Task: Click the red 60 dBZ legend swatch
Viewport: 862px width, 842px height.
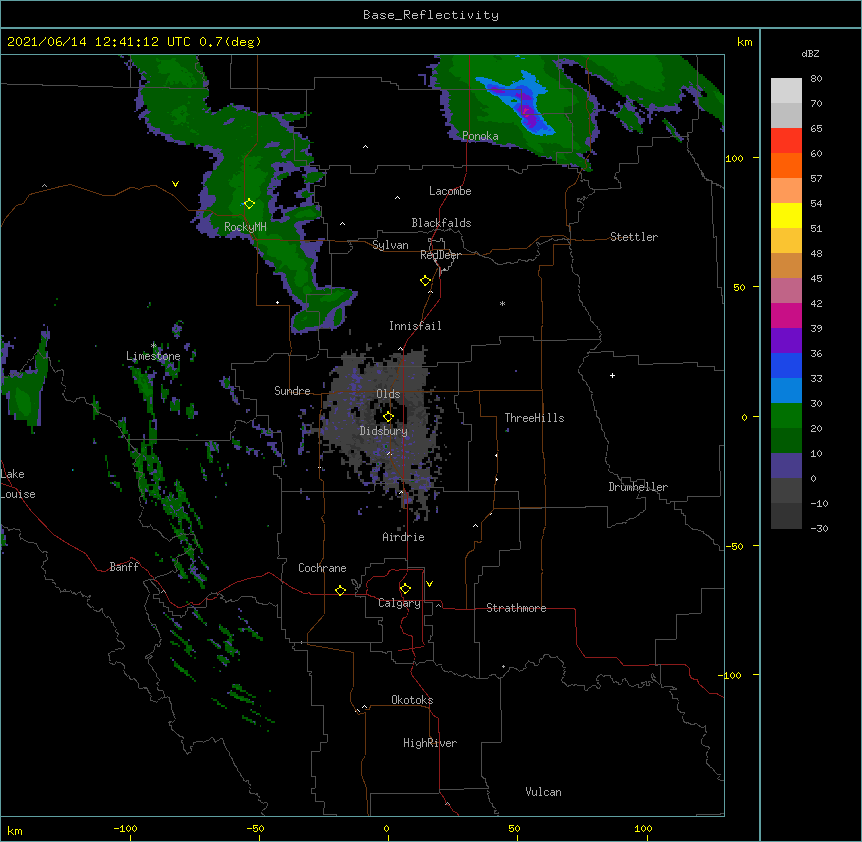Action: point(786,141)
